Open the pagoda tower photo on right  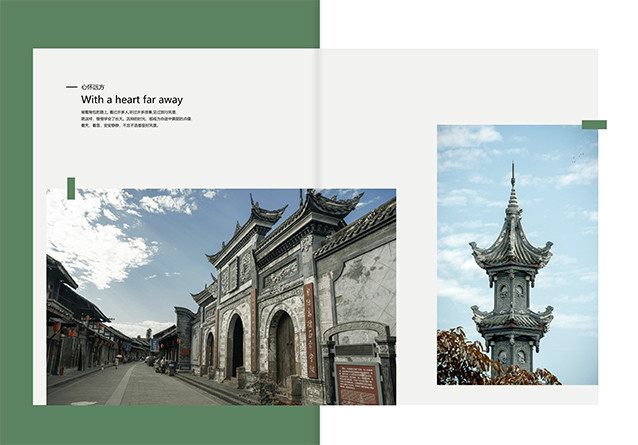(517, 254)
